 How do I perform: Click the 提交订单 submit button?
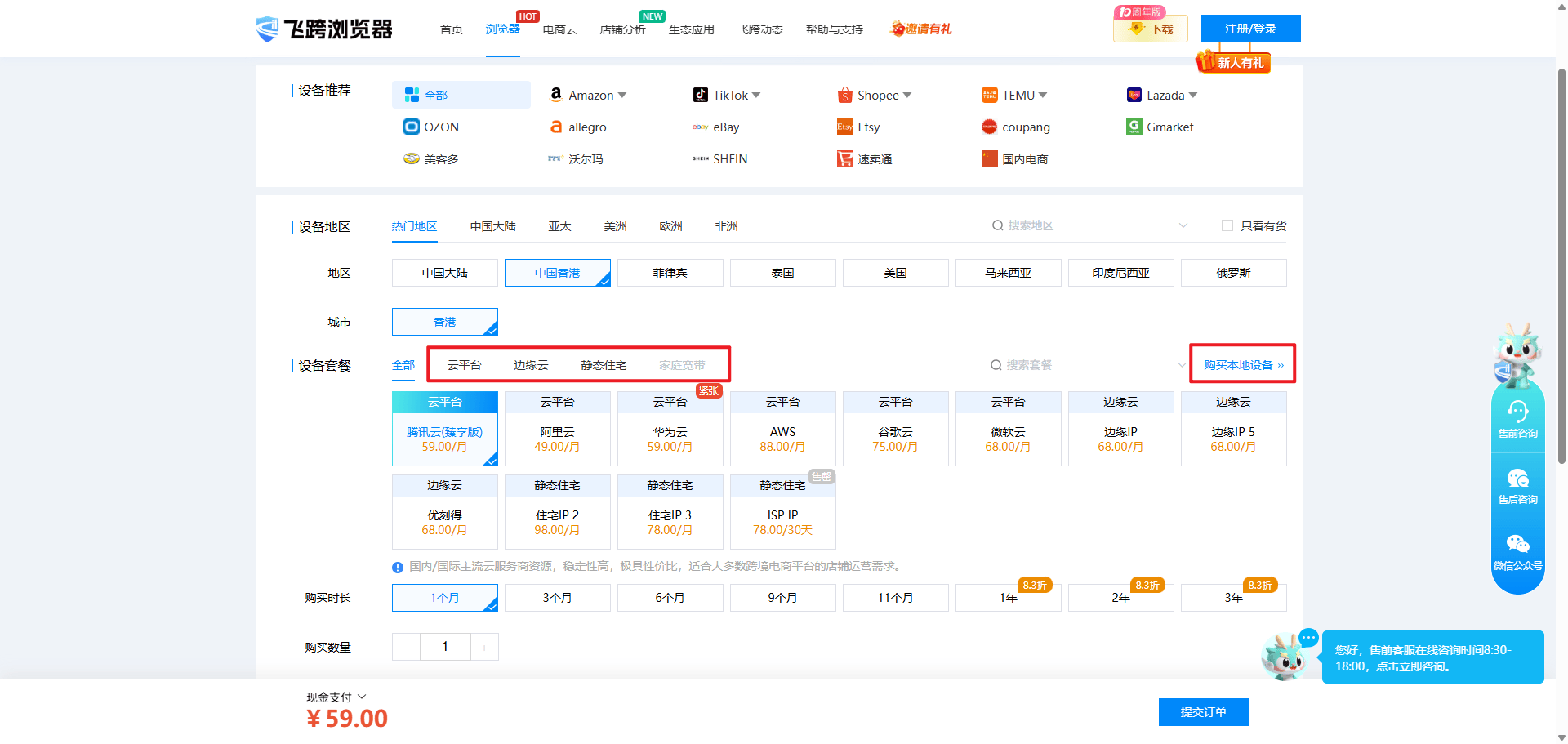(x=1203, y=712)
